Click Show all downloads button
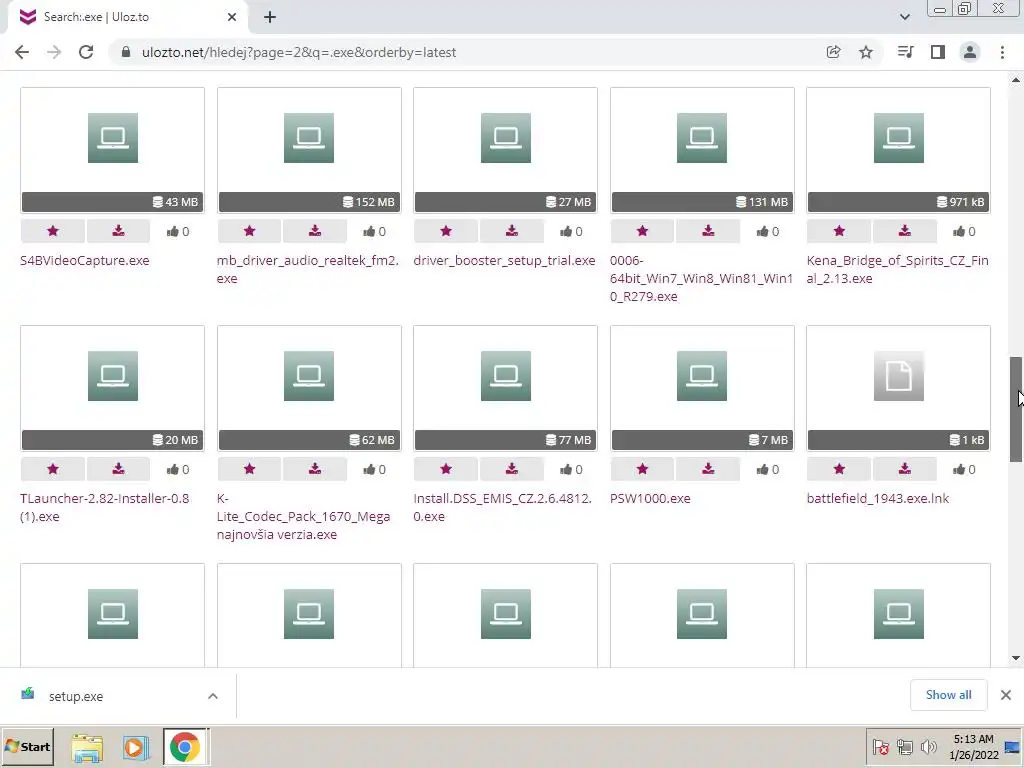The width and height of the screenshot is (1024, 768). point(948,695)
